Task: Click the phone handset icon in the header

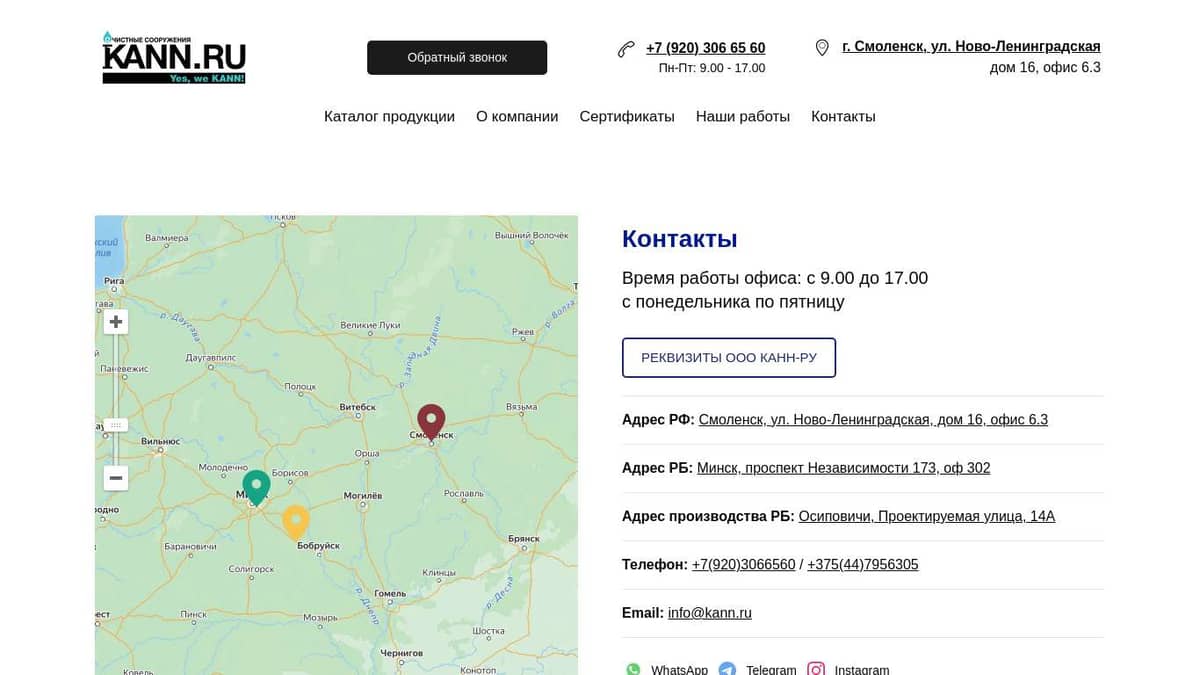Action: pos(626,47)
